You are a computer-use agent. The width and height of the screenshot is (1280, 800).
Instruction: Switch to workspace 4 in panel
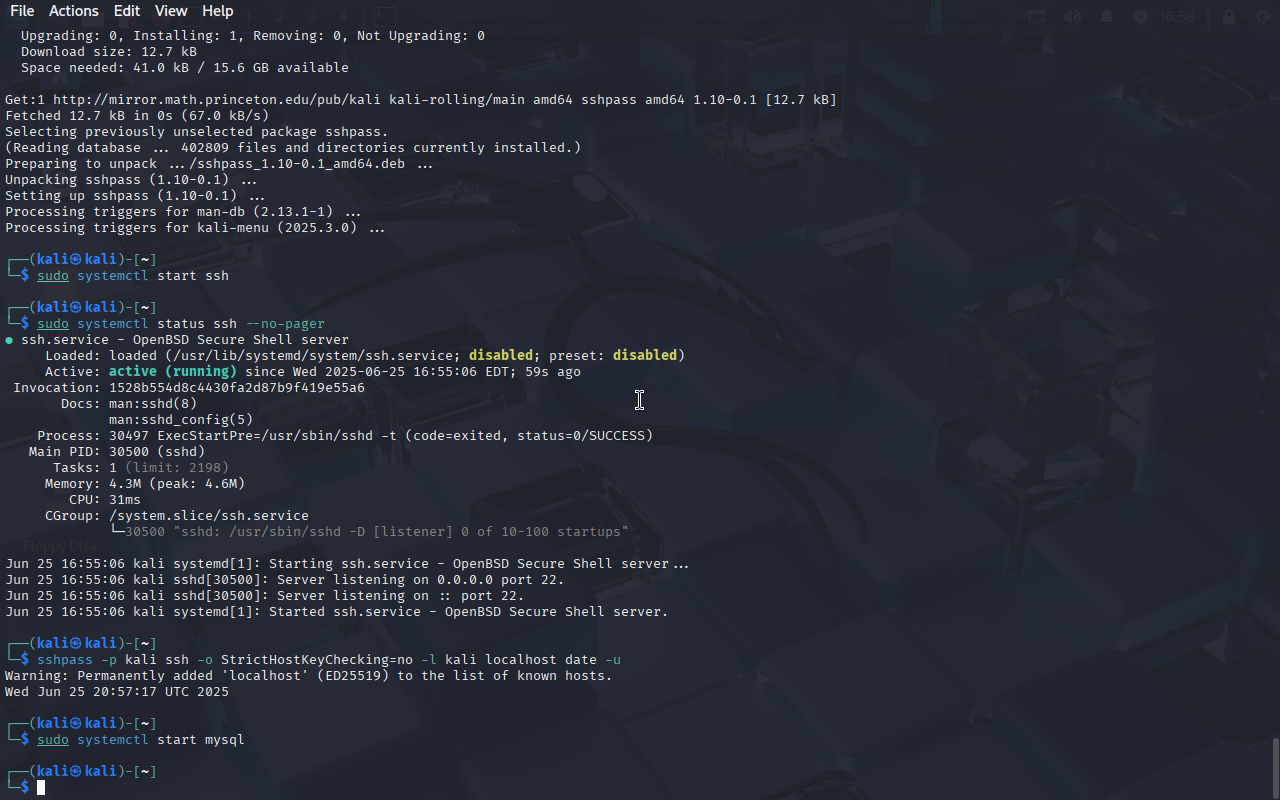coord(343,17)
